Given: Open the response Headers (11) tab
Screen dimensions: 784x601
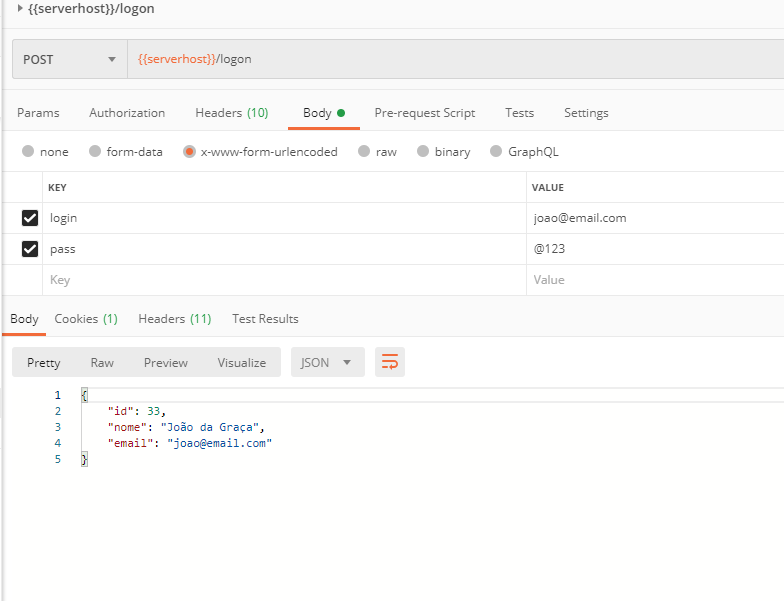Looking at the screenshot, I should (x=174, y=319).
